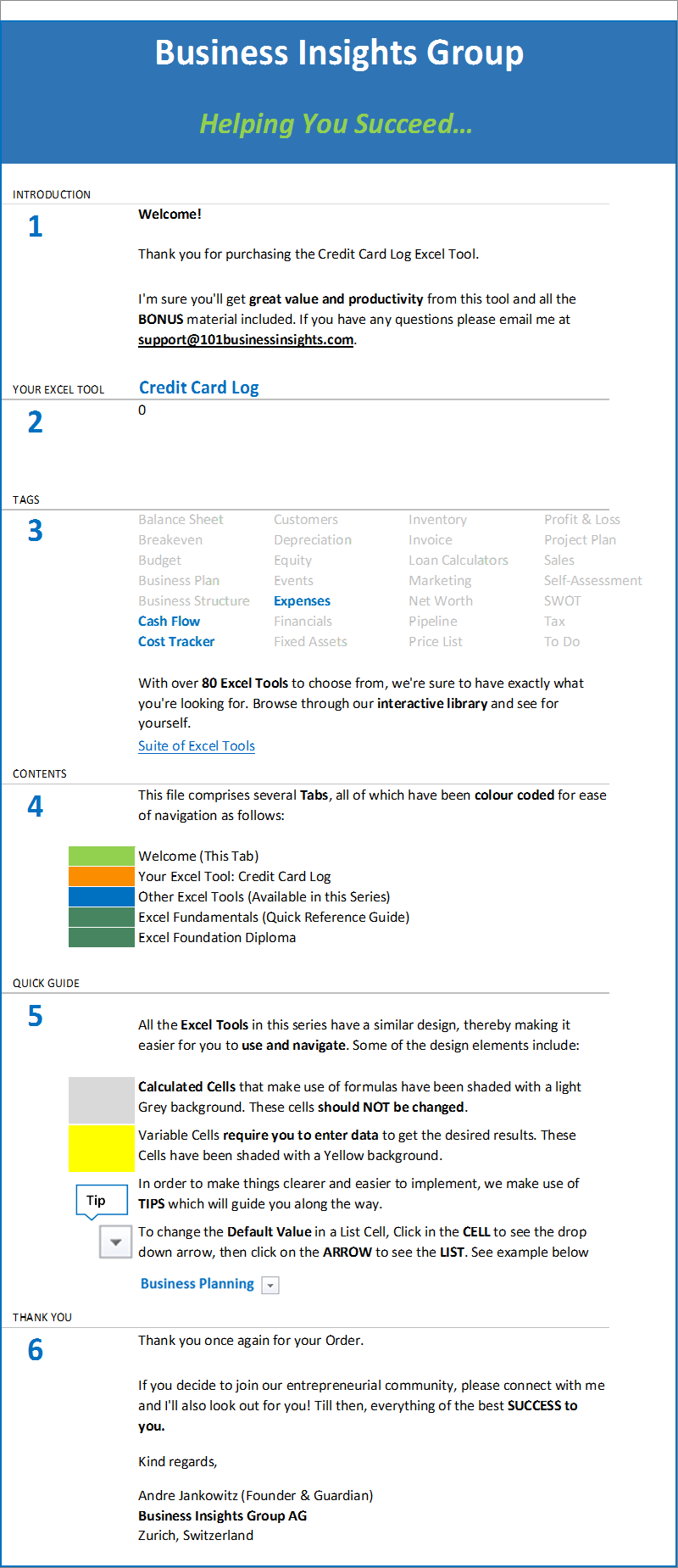Screen dimensions: 678x1568
Task: Click the TAGS section label
Action: [26, 499]
